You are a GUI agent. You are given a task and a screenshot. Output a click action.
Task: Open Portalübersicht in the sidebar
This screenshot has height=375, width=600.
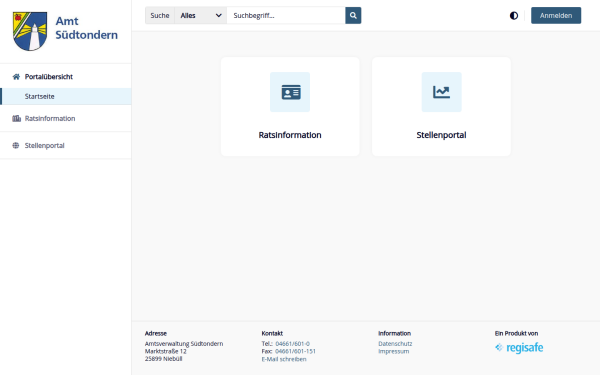coord(49,77)
